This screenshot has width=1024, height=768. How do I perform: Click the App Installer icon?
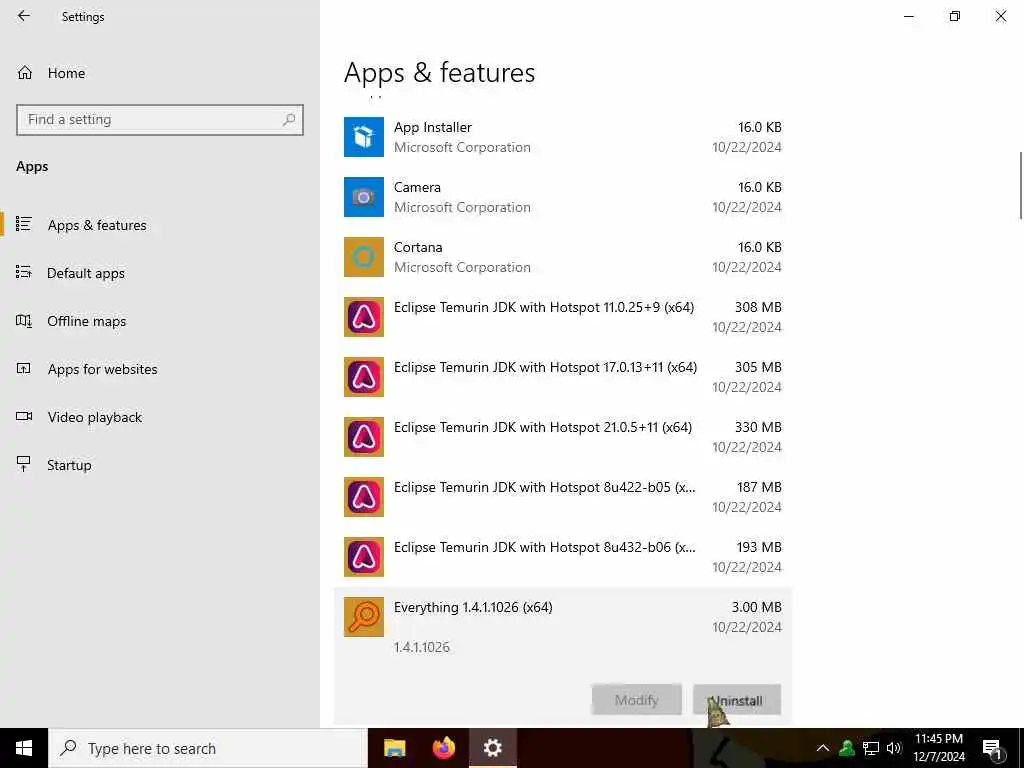[364, 137]
